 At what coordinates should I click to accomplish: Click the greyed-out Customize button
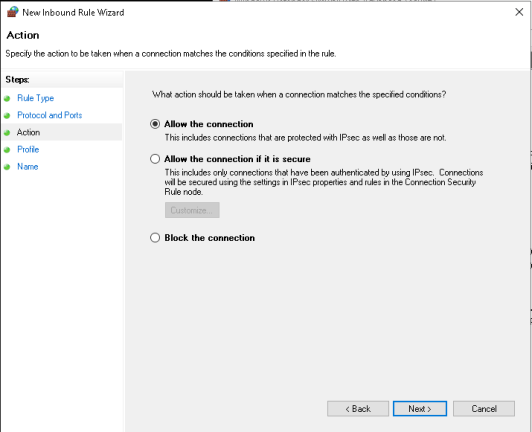(x=192, y=210)
